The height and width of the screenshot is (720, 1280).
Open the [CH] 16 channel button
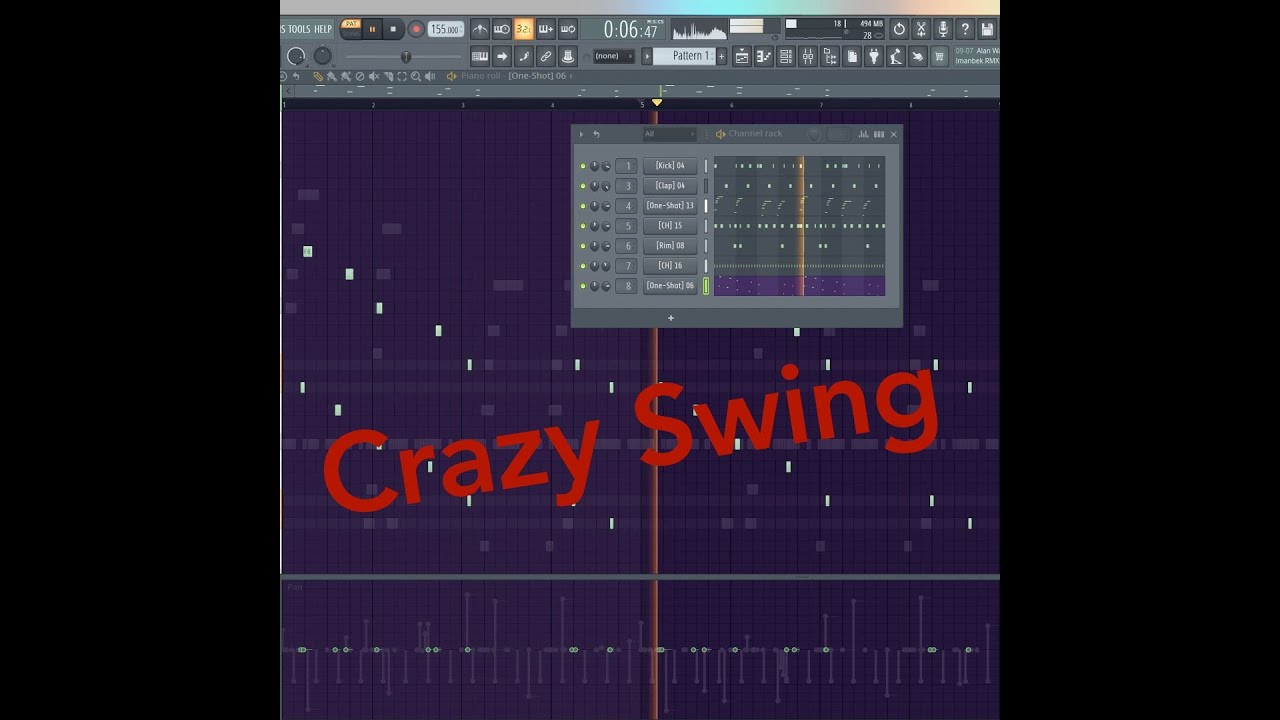coord(670,266)
